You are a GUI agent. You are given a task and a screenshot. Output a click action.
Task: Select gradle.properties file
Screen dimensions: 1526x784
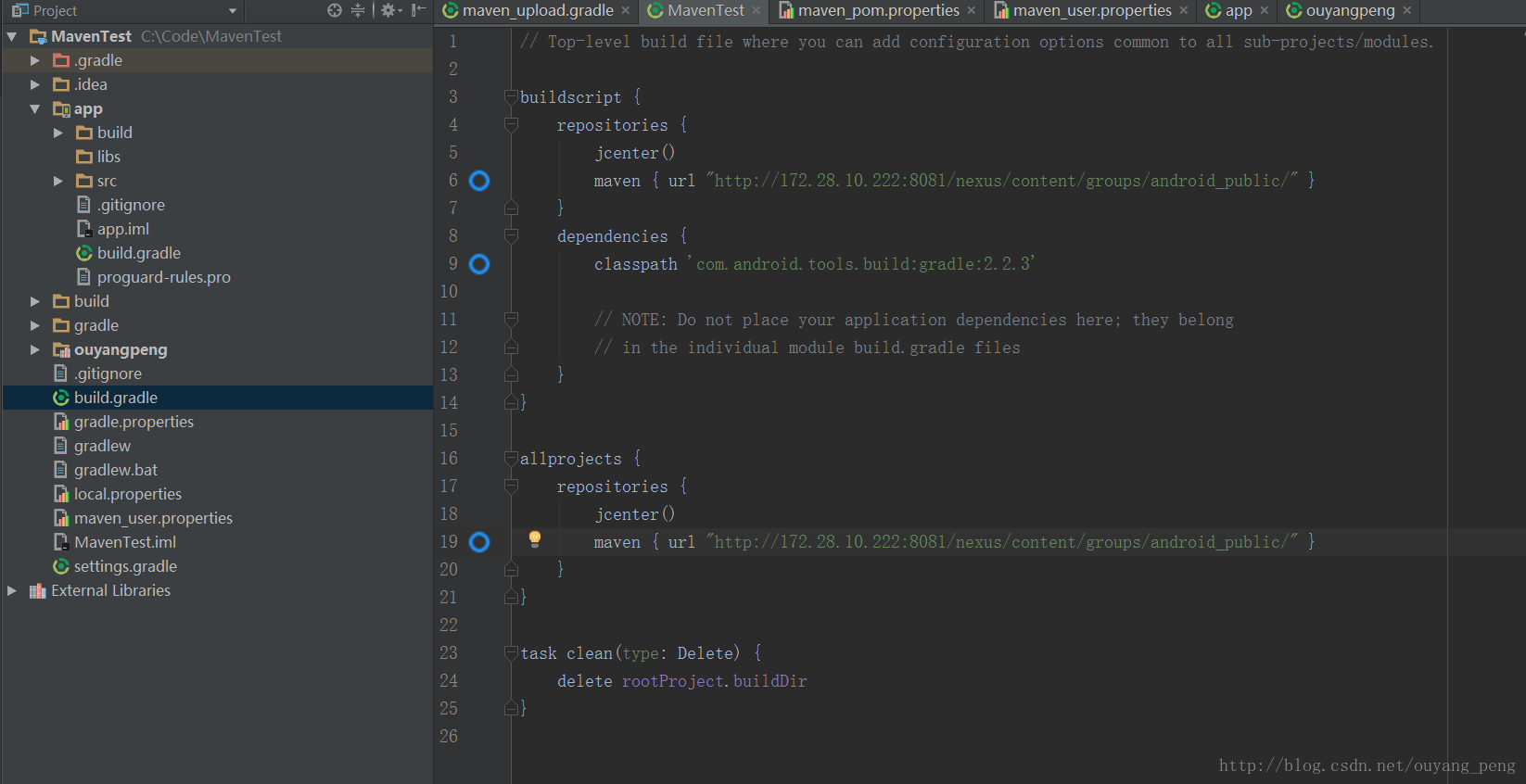[x=134, y=422]
